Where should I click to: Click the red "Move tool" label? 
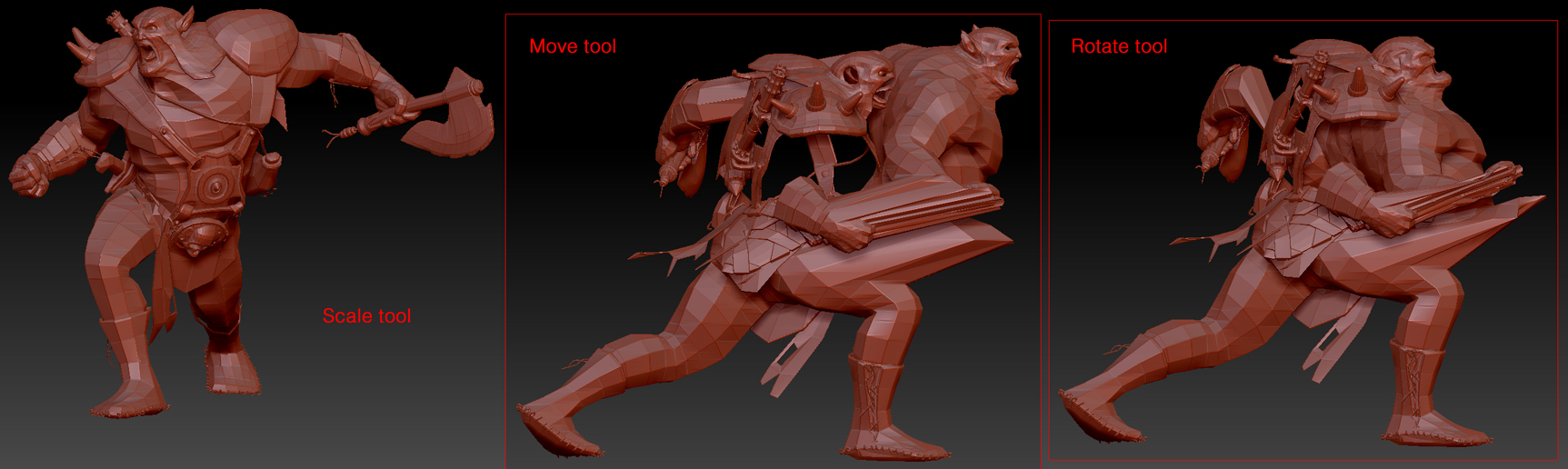tap(573, 46)
